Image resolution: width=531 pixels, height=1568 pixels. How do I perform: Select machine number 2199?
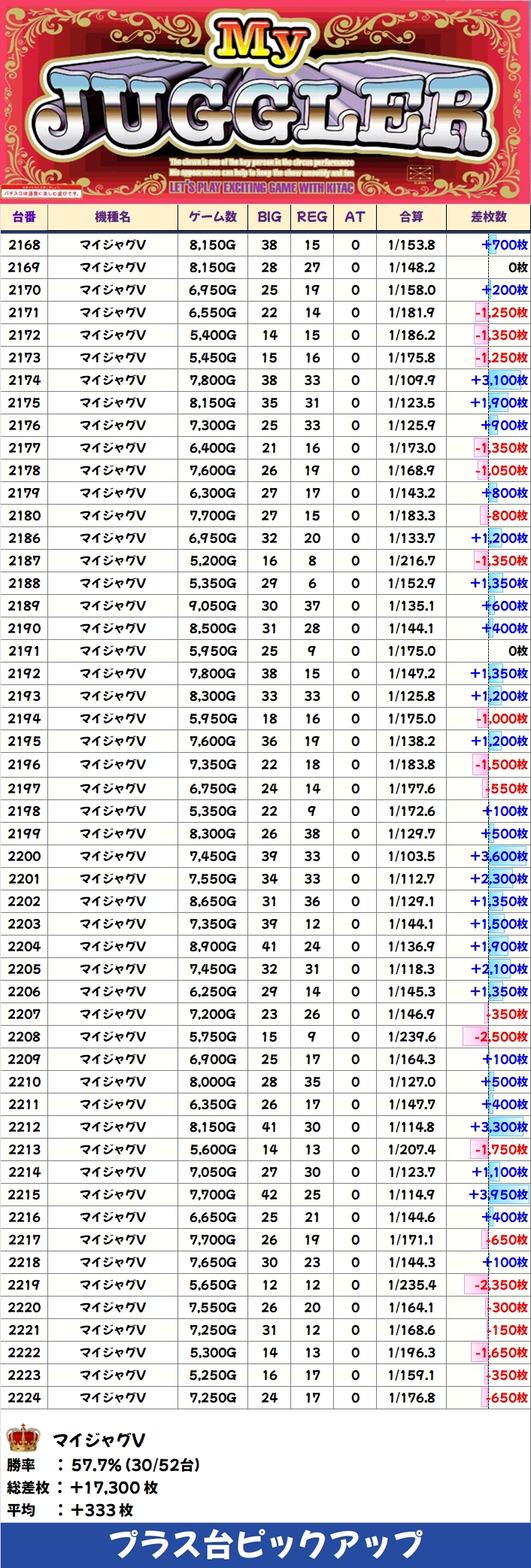tap(24, 833)
